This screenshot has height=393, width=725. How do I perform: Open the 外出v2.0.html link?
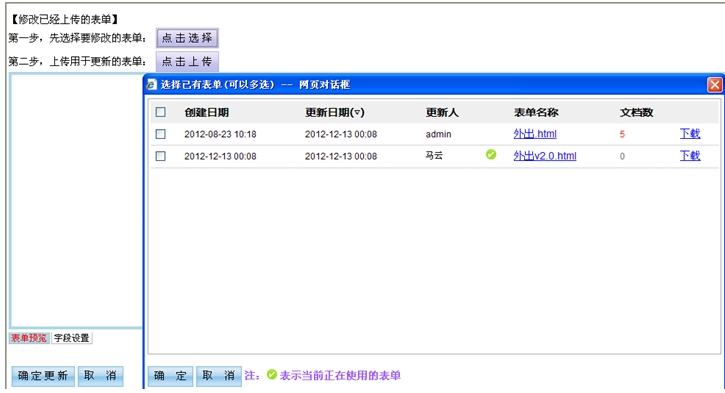click(545, 156)
